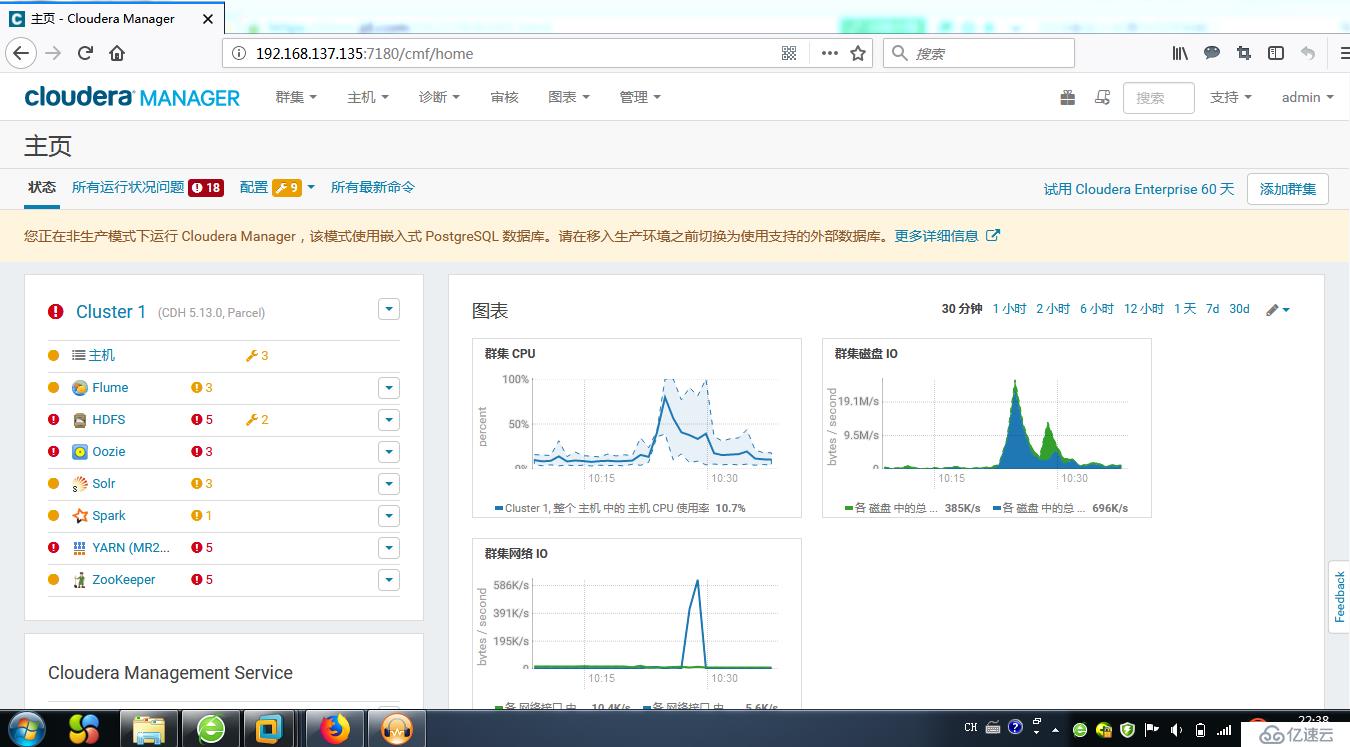Go back with the browser back arrow
Image resolution: width=1350 pixels, height=747 pixels.
21,53
